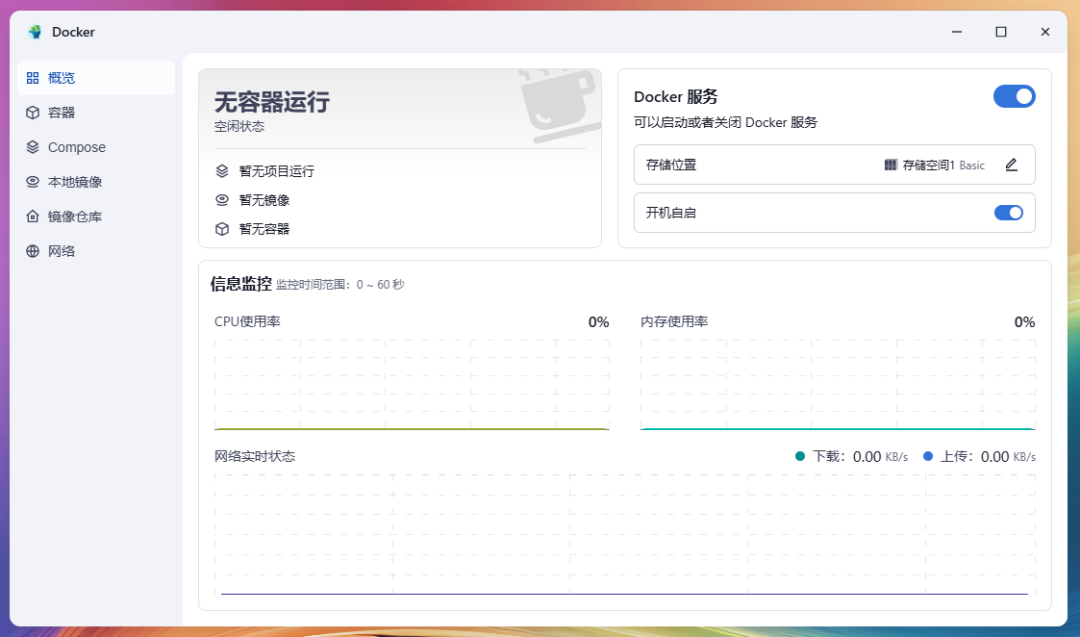Viewport: 1080px width, 637px height.
Task: Click the 可以启动或者关闭 Docker 服务 description
Action: [x=725, y=123]
